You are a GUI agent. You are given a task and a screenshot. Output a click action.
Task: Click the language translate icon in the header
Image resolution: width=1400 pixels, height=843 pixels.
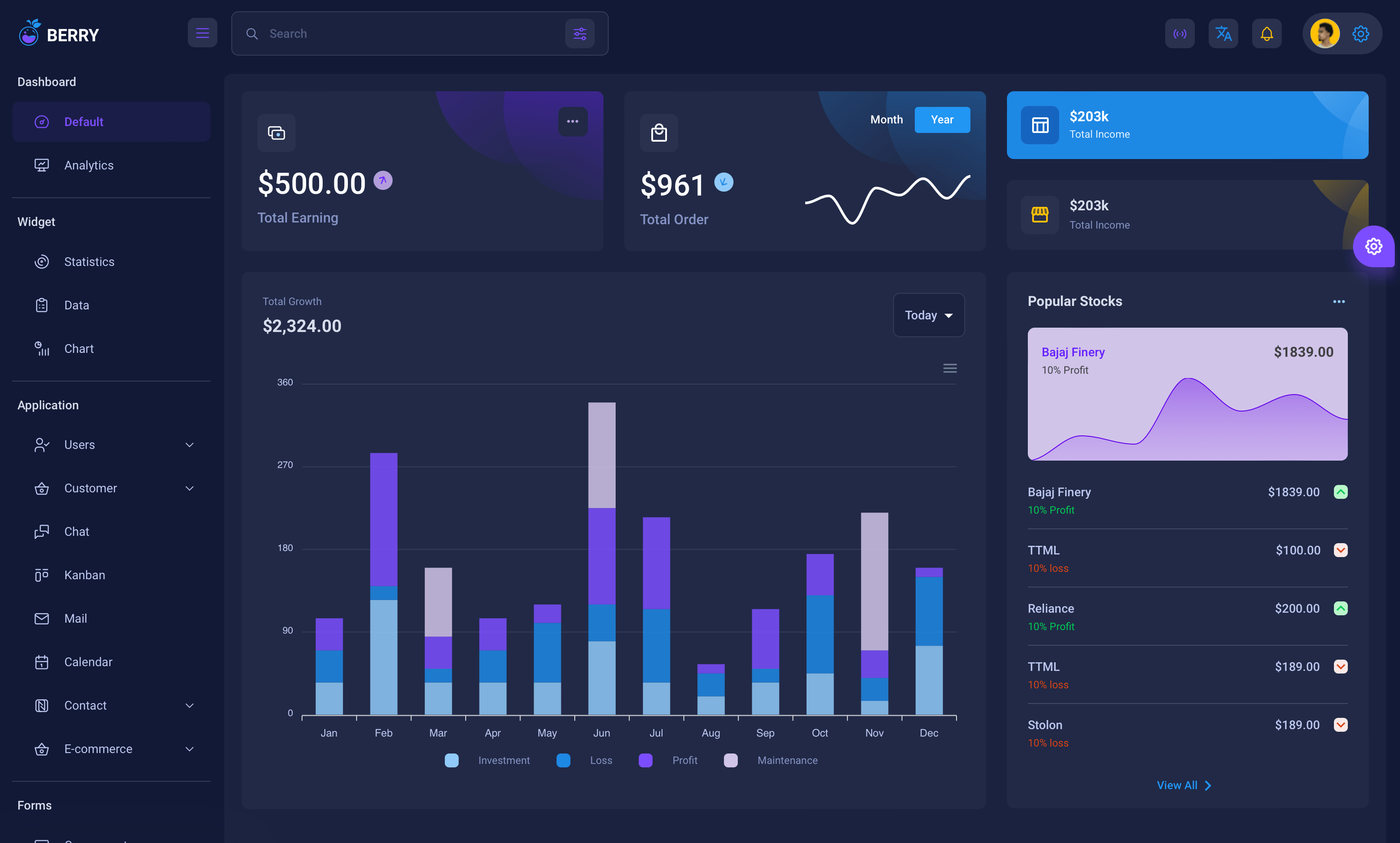click(x=1223, y=33)
